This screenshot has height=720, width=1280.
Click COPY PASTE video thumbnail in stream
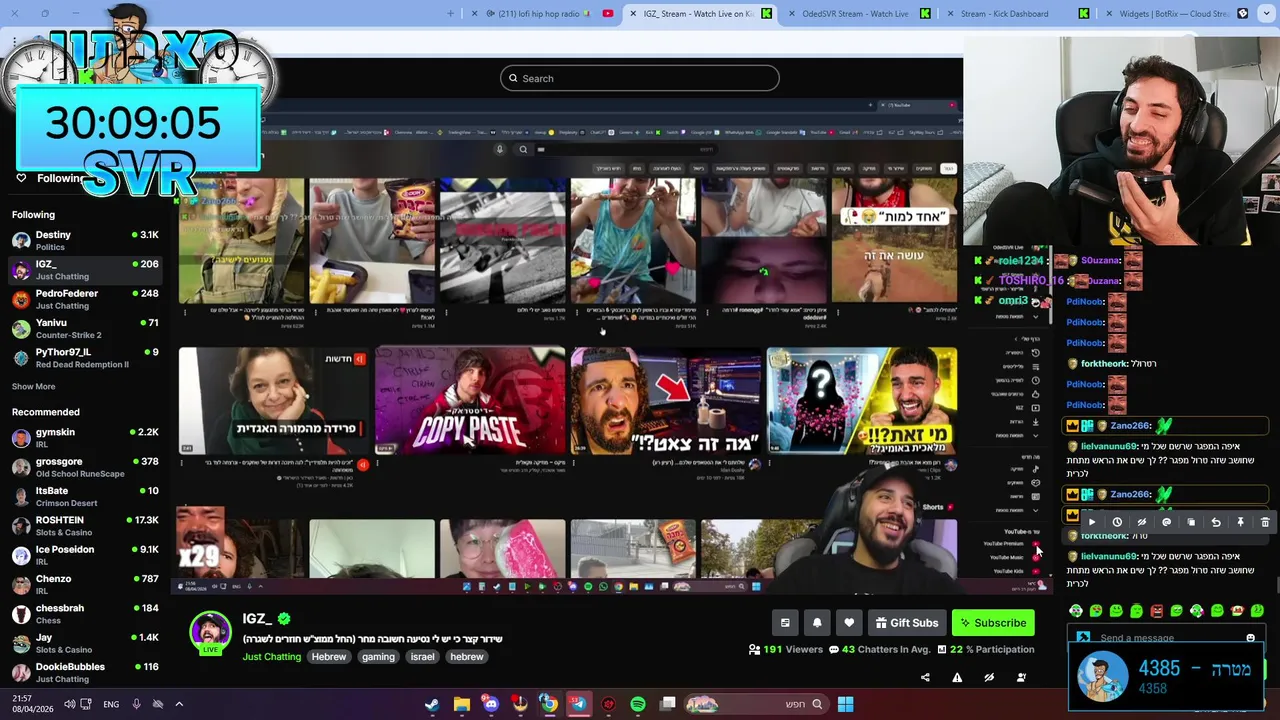pyautogui.click(x=469, y=401)
